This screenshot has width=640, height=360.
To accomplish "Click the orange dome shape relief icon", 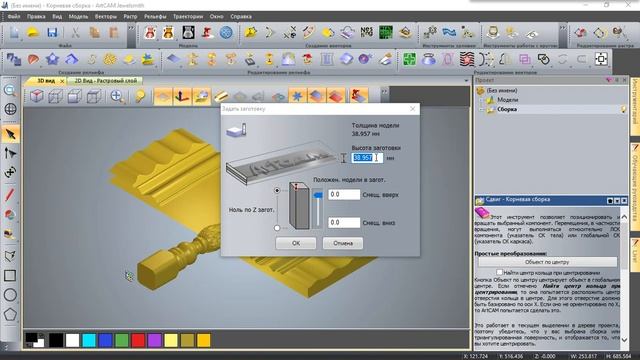I will (33, 59).
